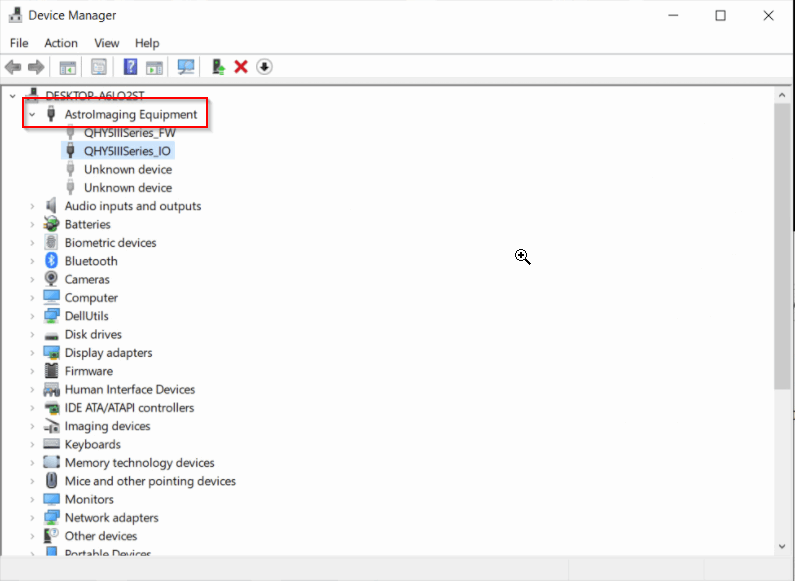795x581 pixels.
Task: Click the Disable device down-arrow icon
Action: 264,66
